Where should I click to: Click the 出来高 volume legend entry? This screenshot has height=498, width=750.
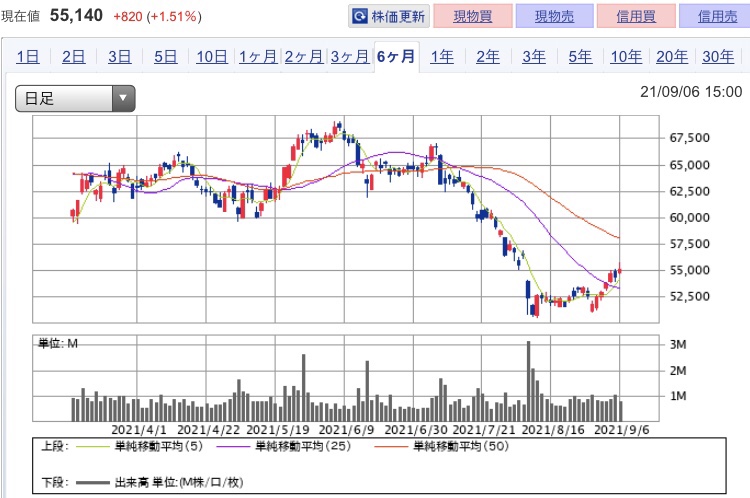click(179, 482)
